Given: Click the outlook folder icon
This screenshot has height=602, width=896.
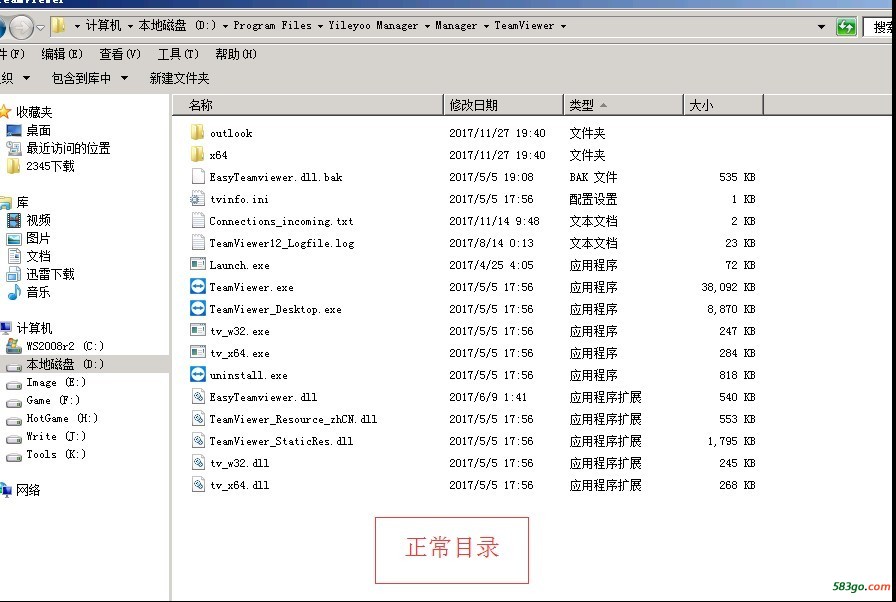Looking at the screenshot, I should pos(197,133).
